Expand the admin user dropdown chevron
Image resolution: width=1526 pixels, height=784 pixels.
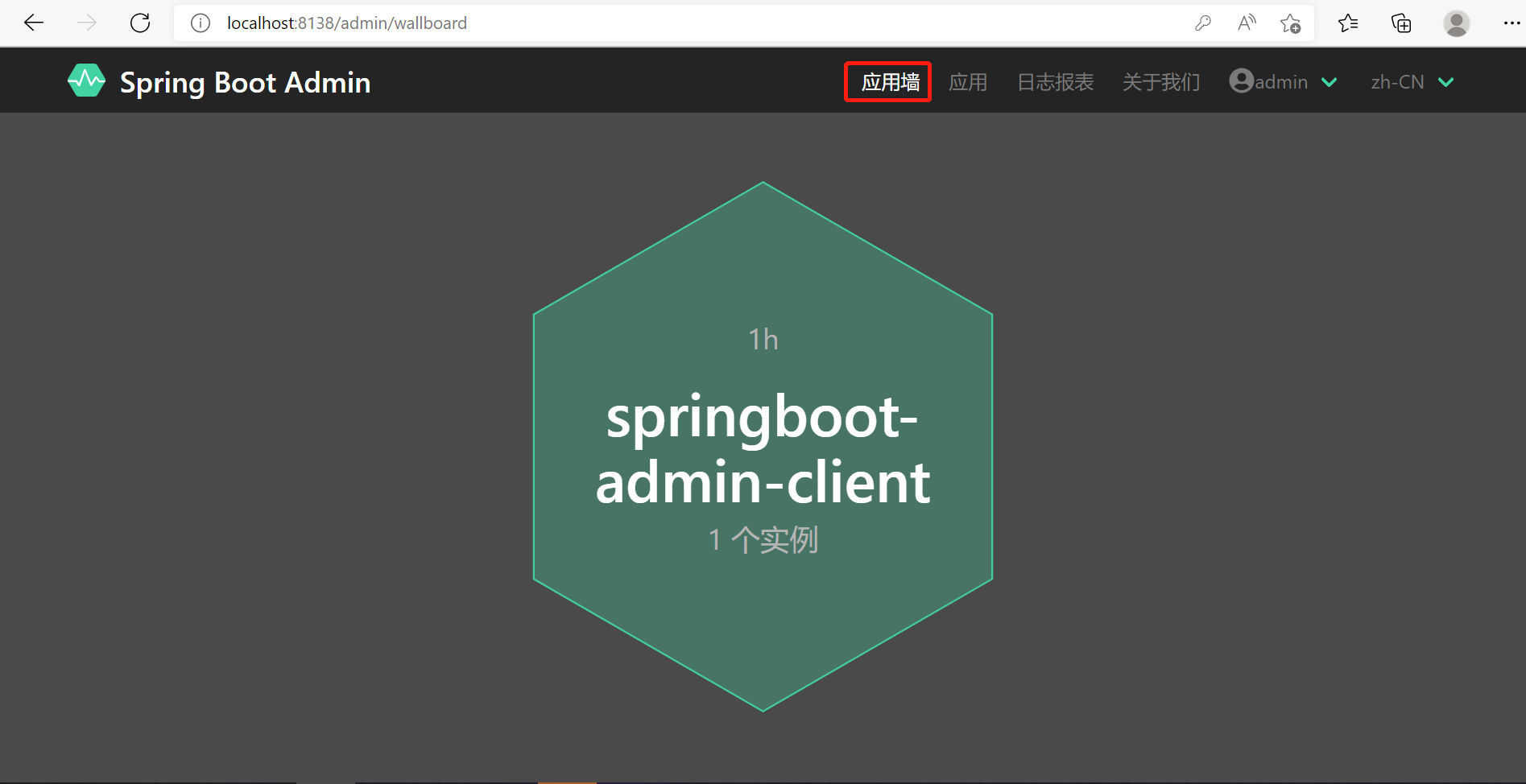pyautogui.click(x=1330, y=82)
